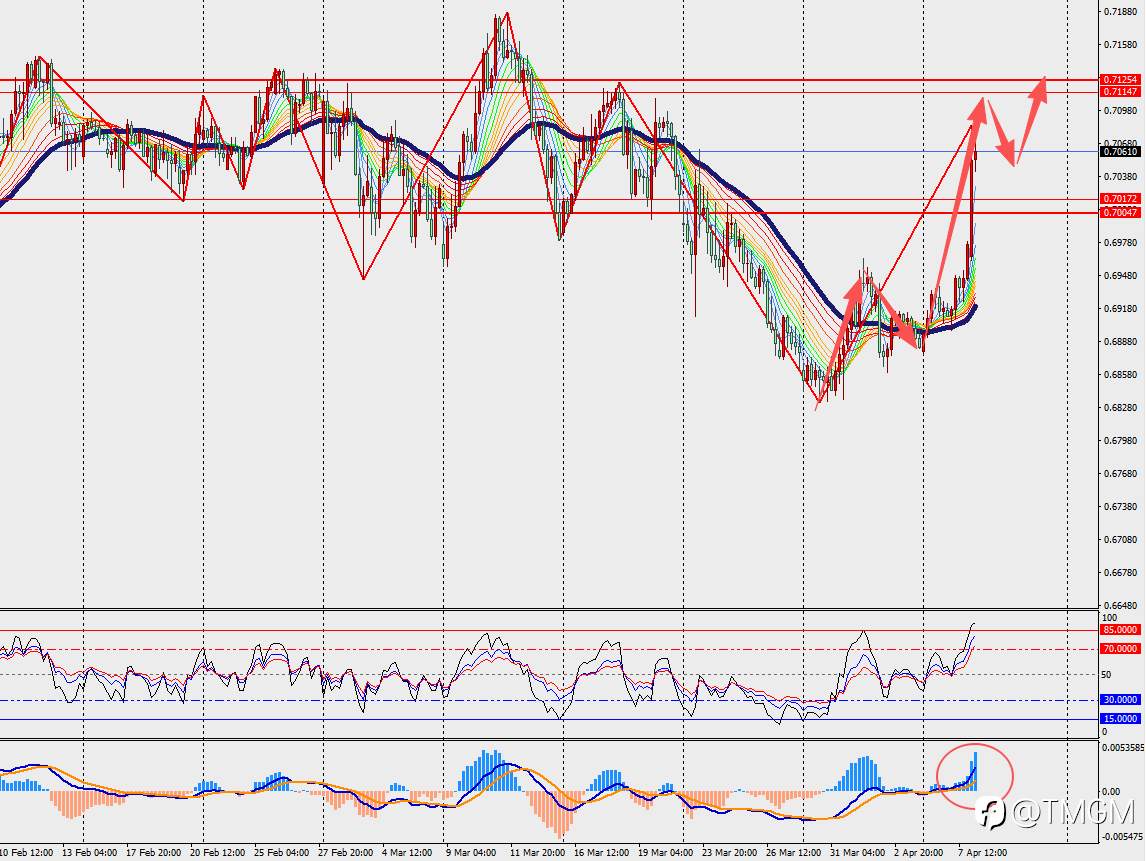The height and width of the screenshot is (861, 1146).
Task: Select the red 85.0000 oscillator level label
Action: (x=1120, y=629)
